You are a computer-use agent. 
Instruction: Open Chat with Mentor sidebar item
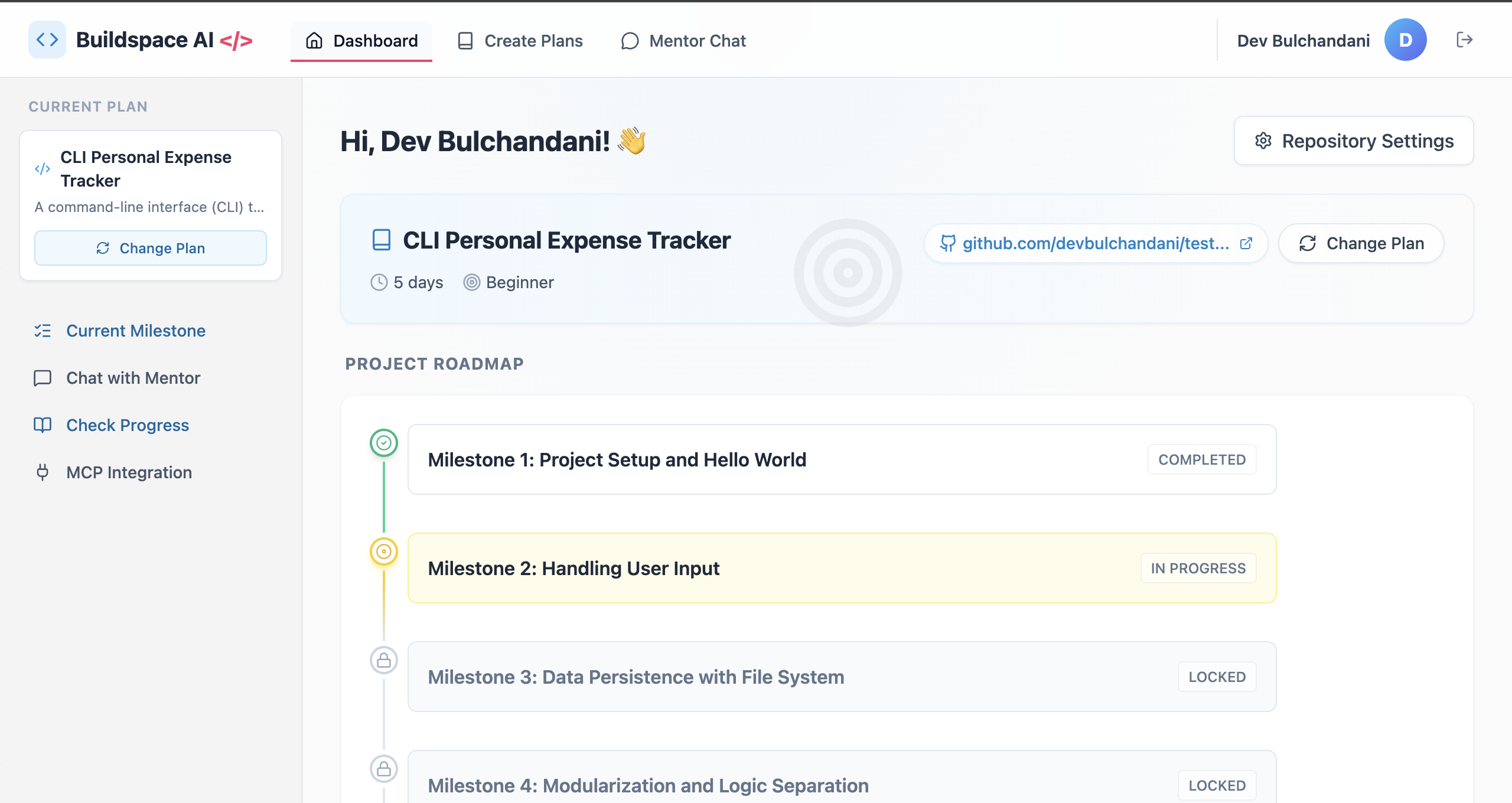click(x=133, y=378)
